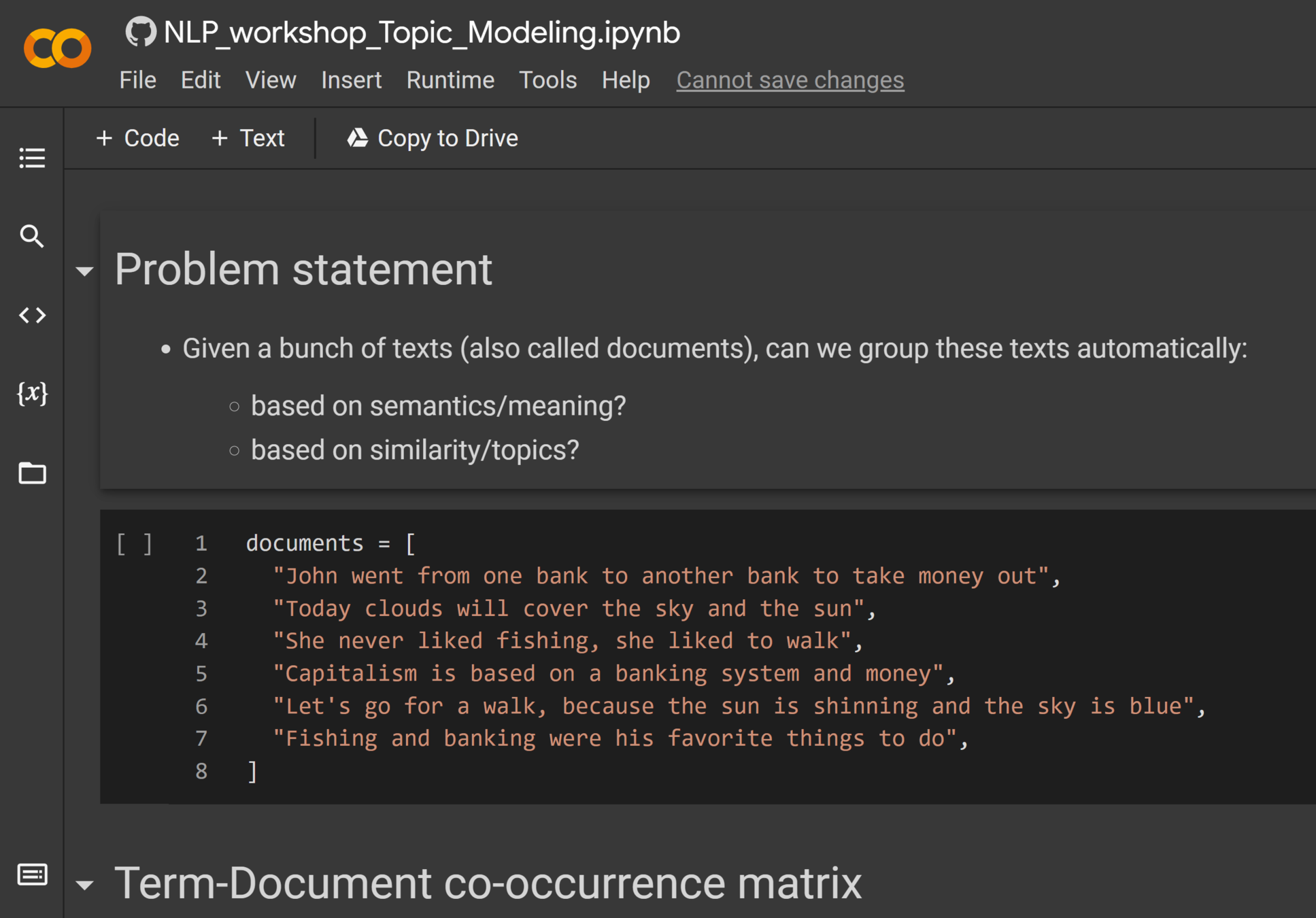The image size is (1316, 918).
Task: Add a new code cell
Action: coord(138,138)
